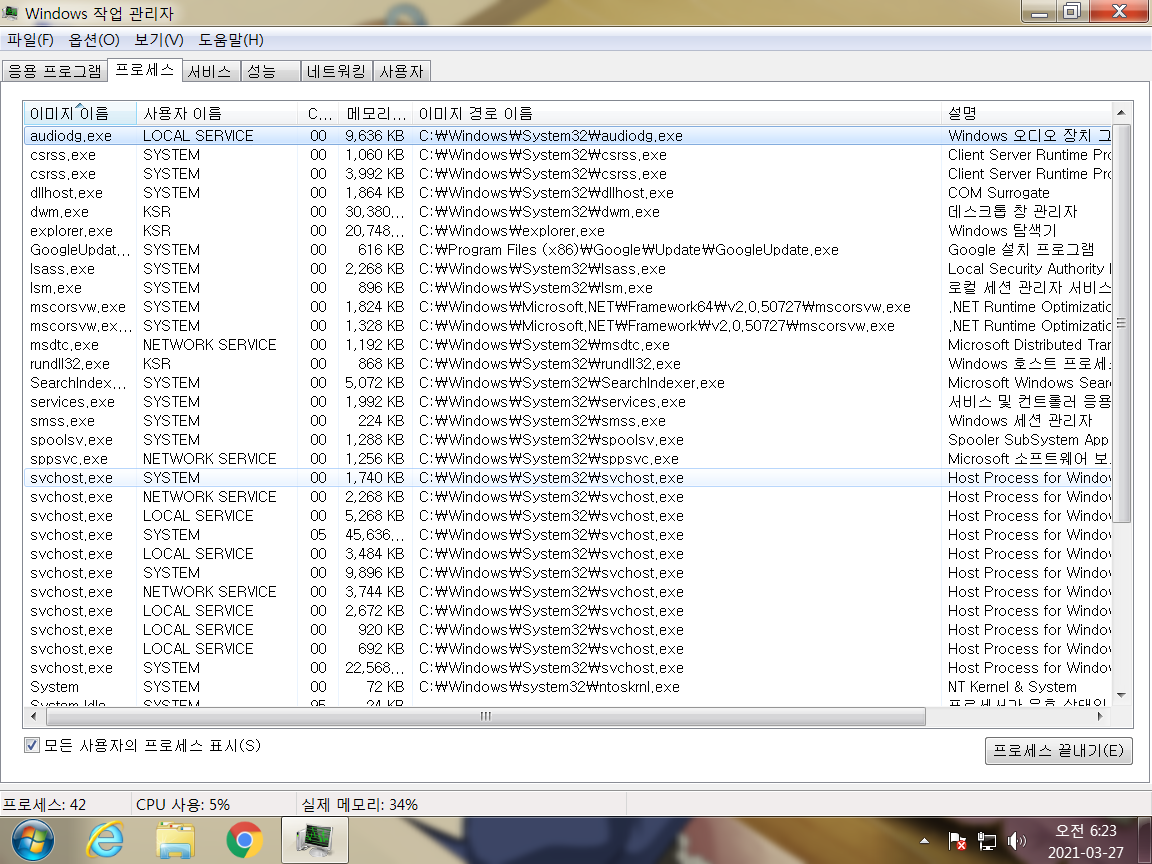Select rundll32.exe process row
Screen dimensions: 1152x864
[568, 364]
